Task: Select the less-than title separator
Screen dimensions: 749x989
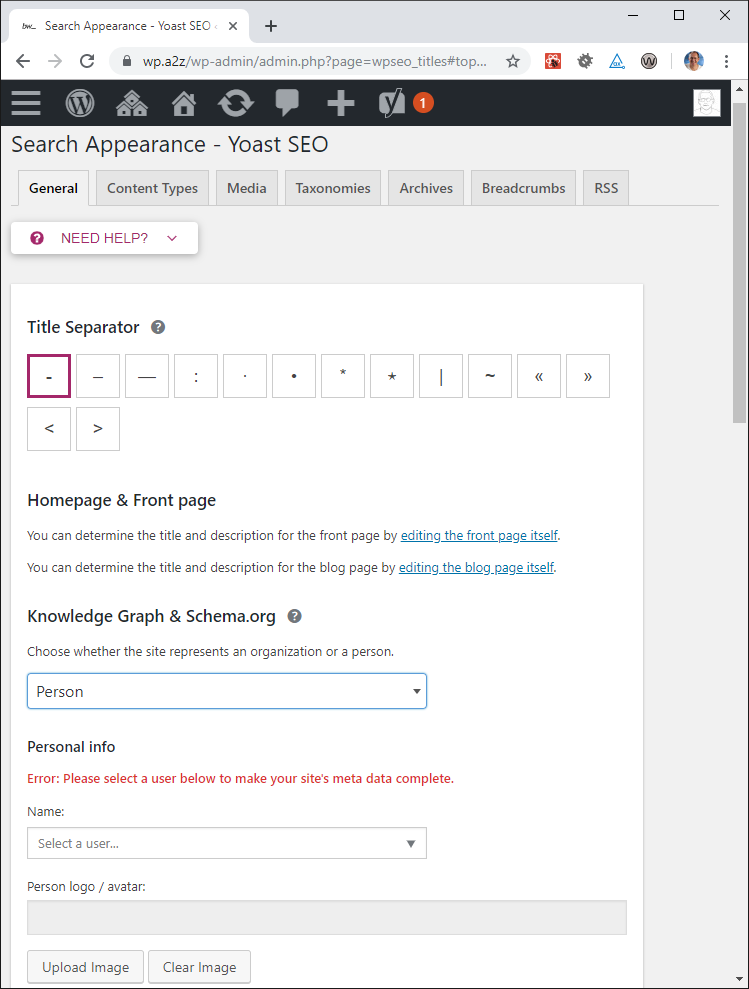Action: [49, 429]
